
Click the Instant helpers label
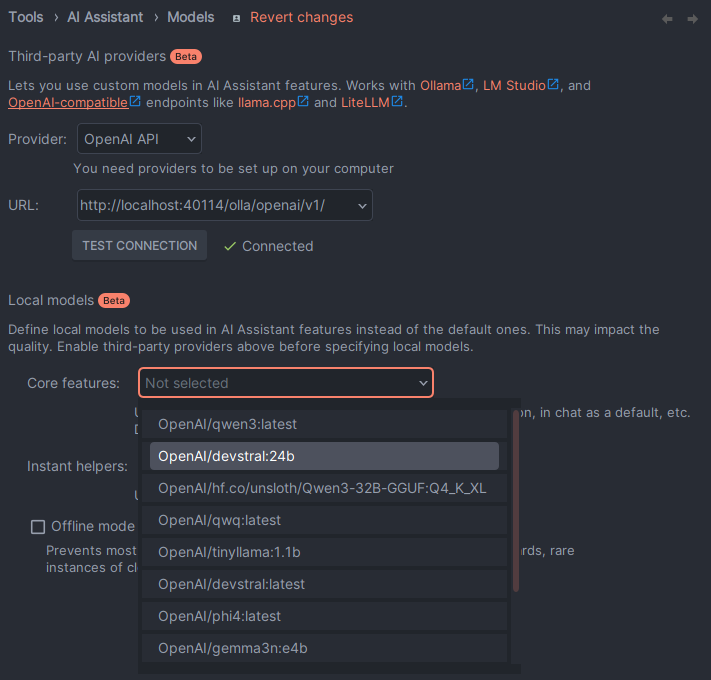pyautogui.click(x=78, y=466)
